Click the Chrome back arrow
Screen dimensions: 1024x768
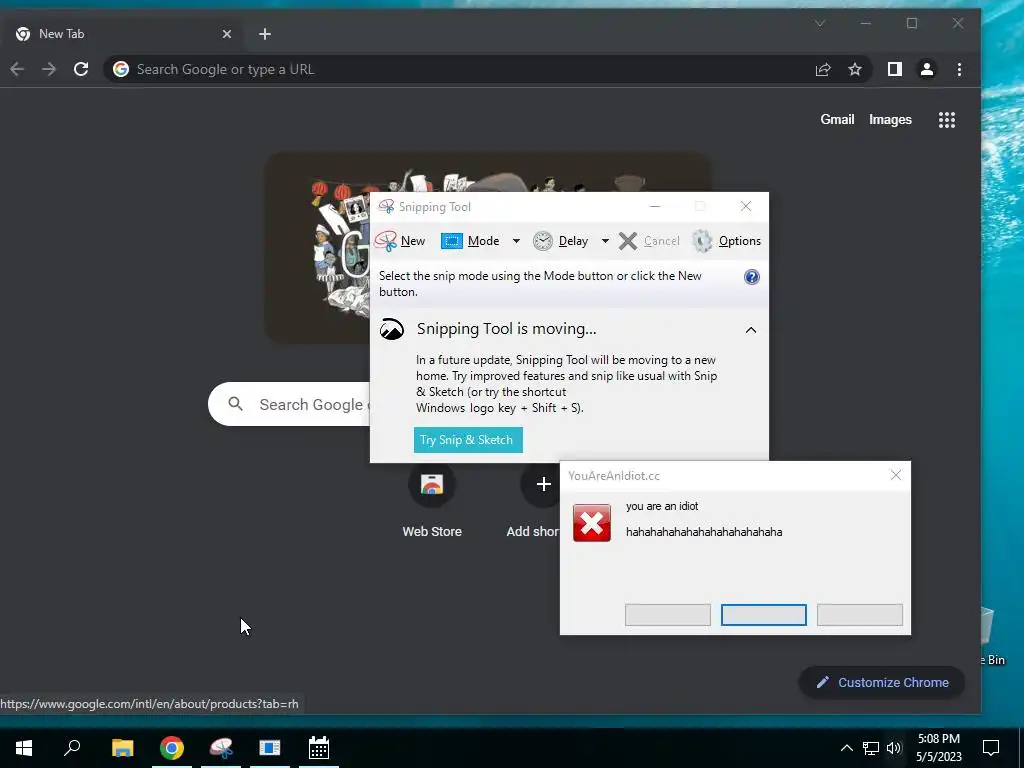tap(18, 69)
